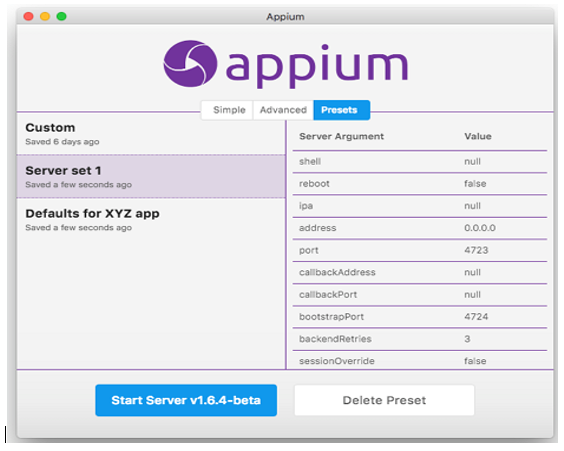The image size is (564, 451).
Task: Switch to the Simple tab
Action: (x=229, y=110)
